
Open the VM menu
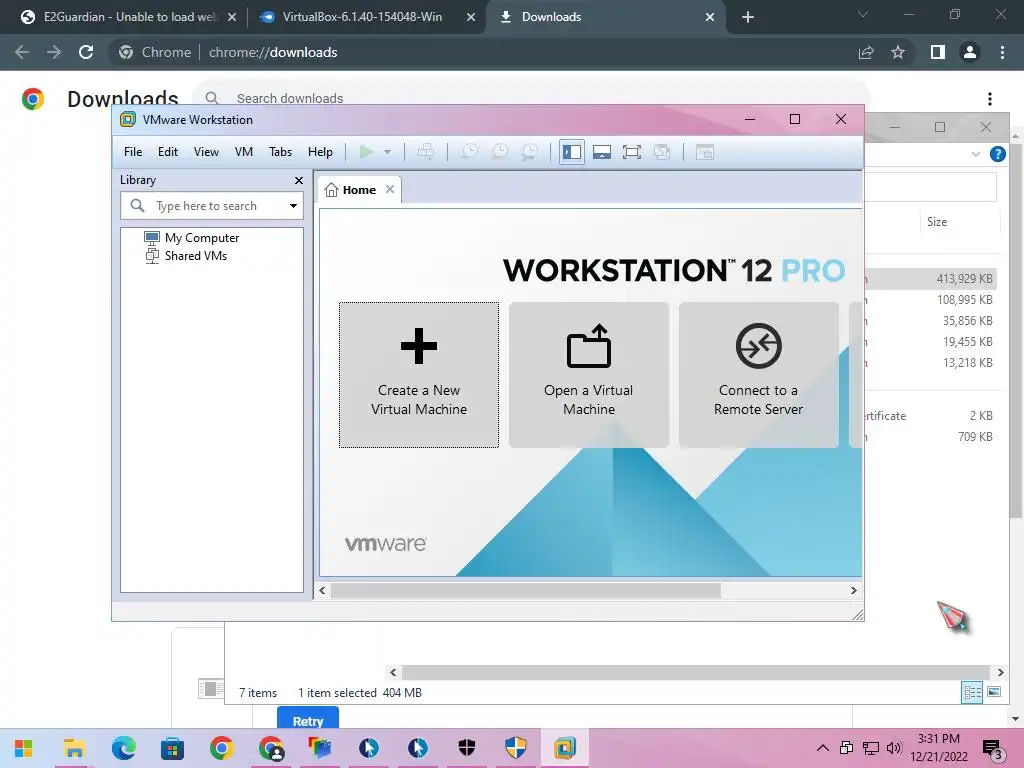[244, 152]
